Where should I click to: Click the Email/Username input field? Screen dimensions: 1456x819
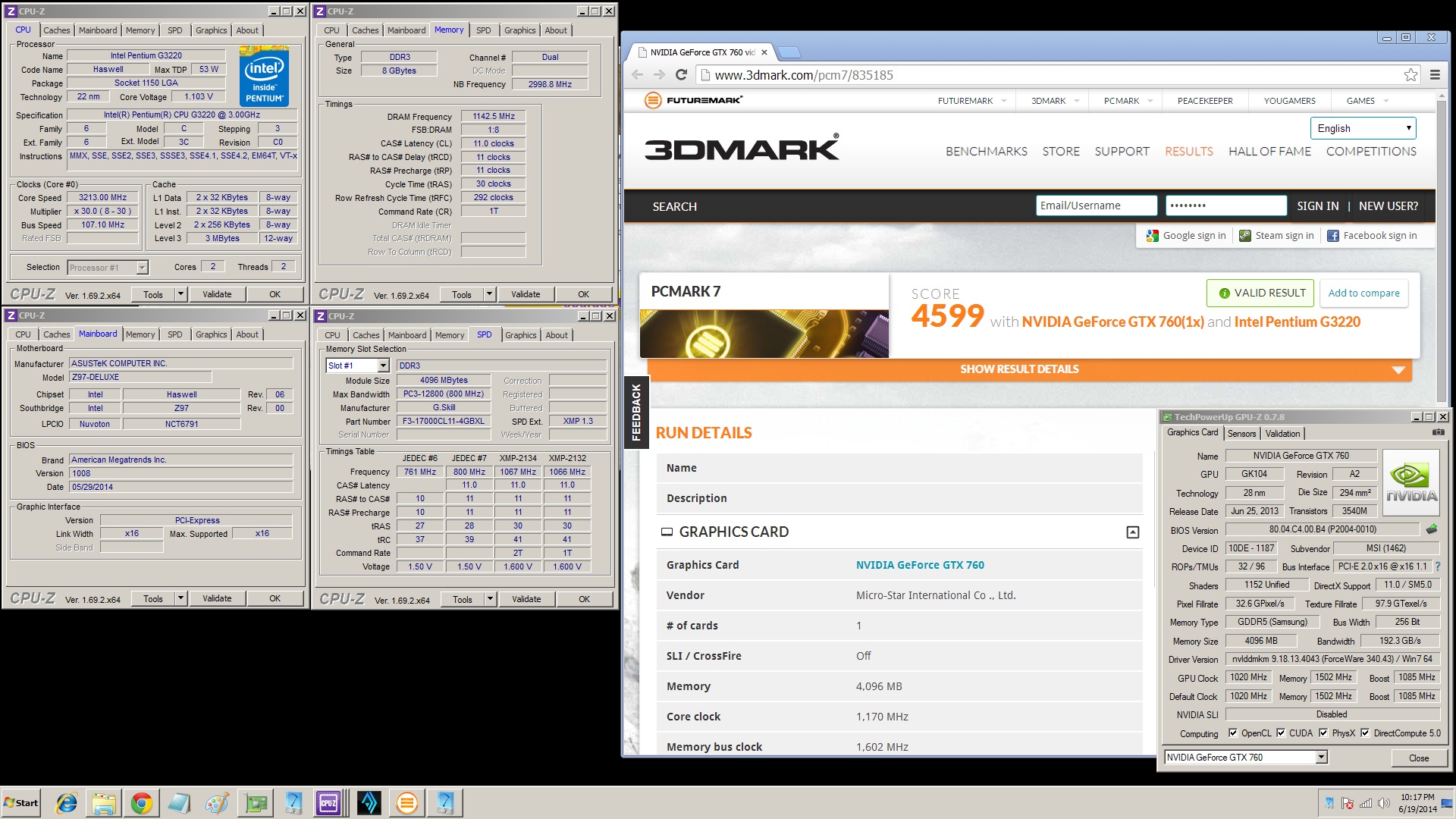pyautogui.click(x=1097, y=206)
